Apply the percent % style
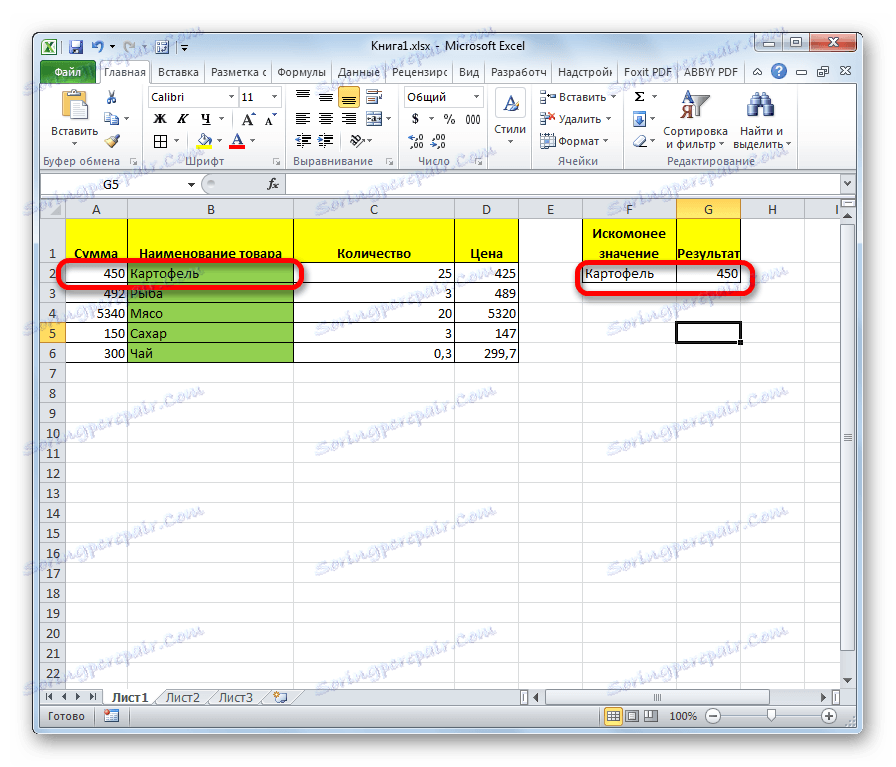Image resolution: width=896 pixels, height=767 pixels. point(450,119)
